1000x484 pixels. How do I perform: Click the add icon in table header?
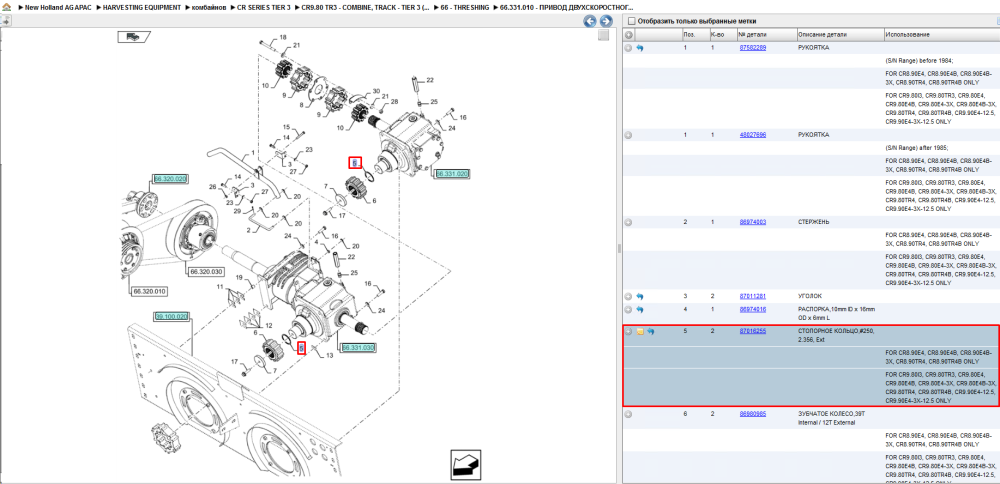(x=628, y=34)
